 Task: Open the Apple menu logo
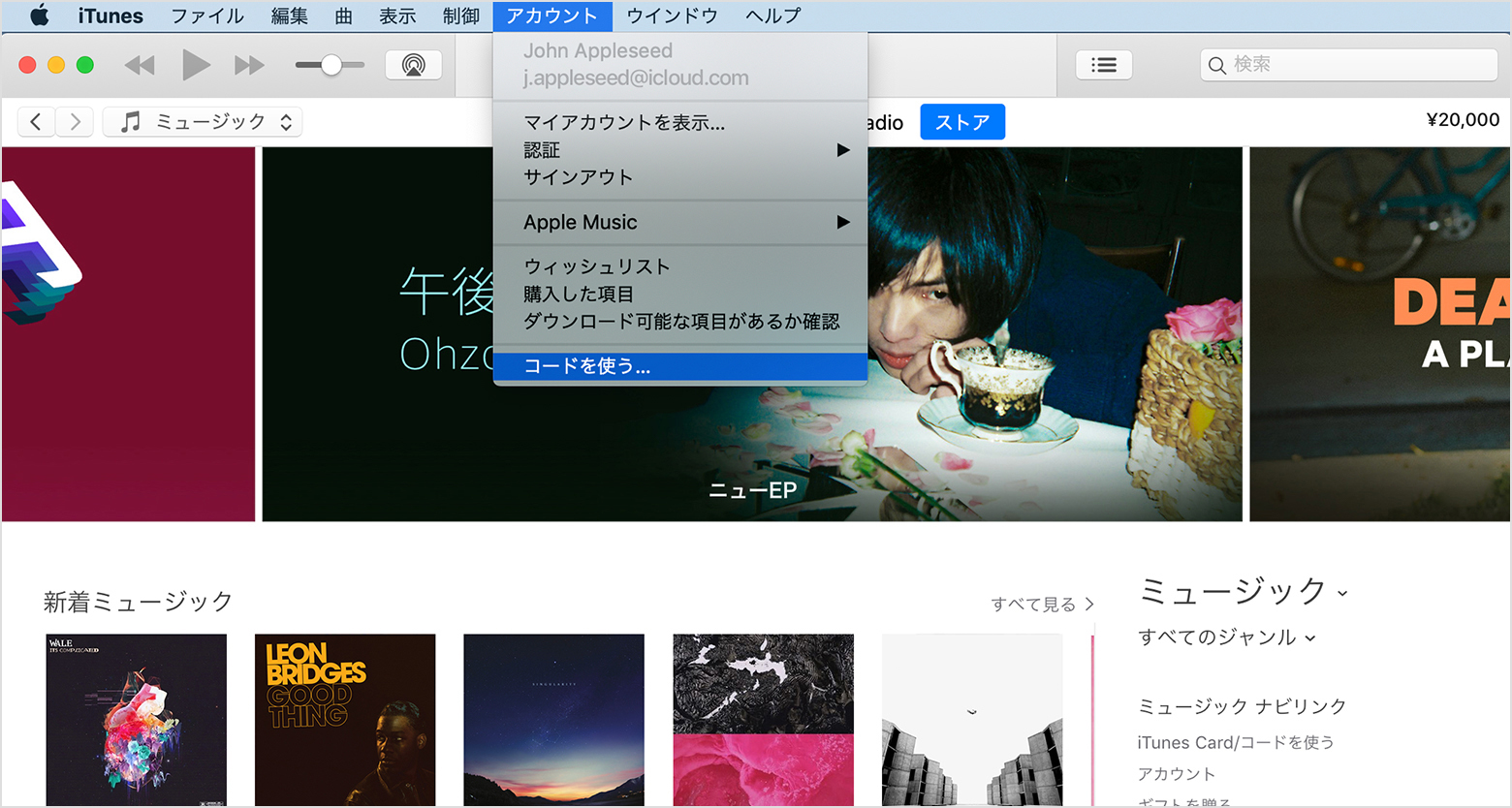pos(39,16)
